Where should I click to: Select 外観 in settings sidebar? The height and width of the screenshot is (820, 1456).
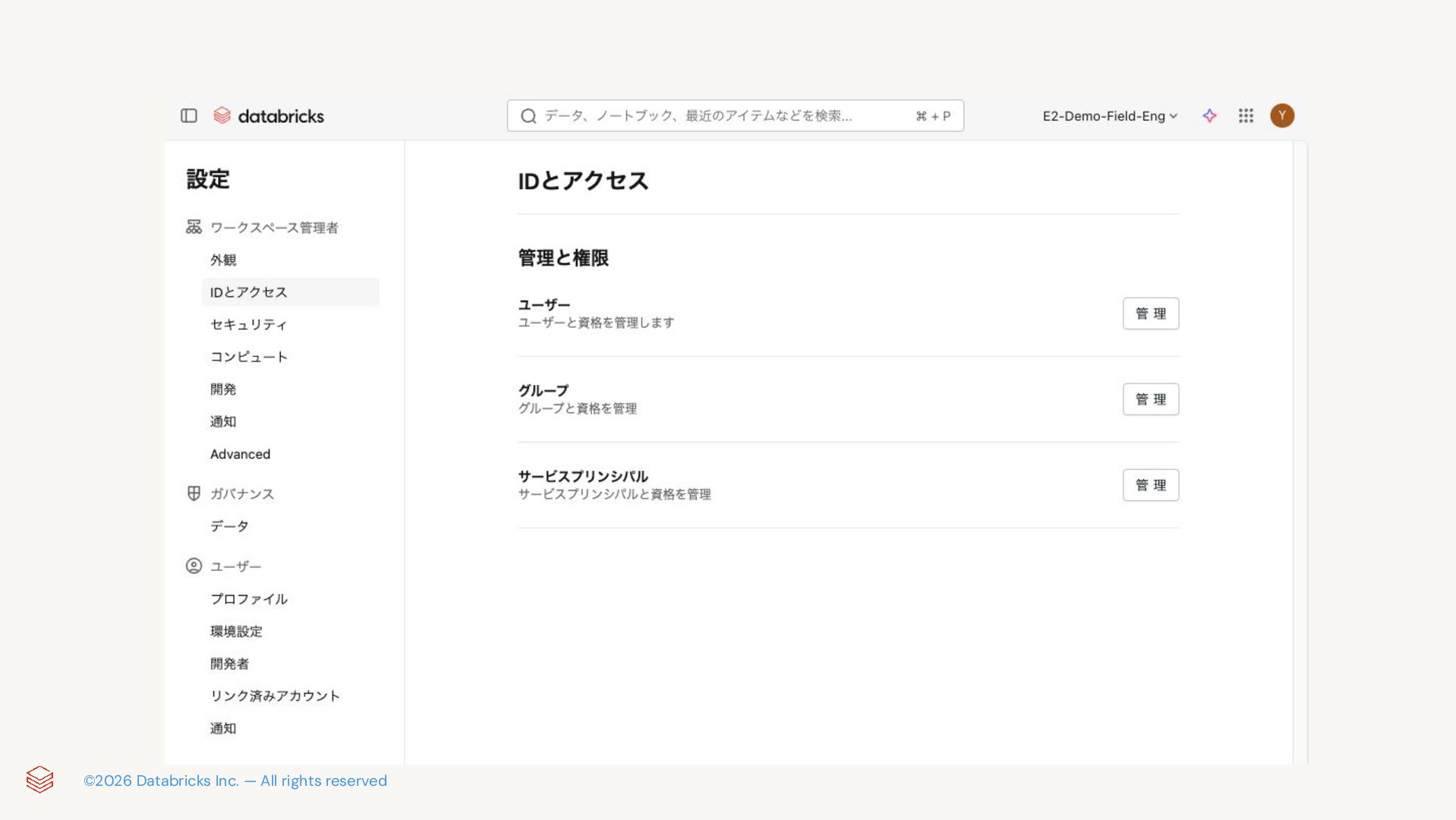223,260
